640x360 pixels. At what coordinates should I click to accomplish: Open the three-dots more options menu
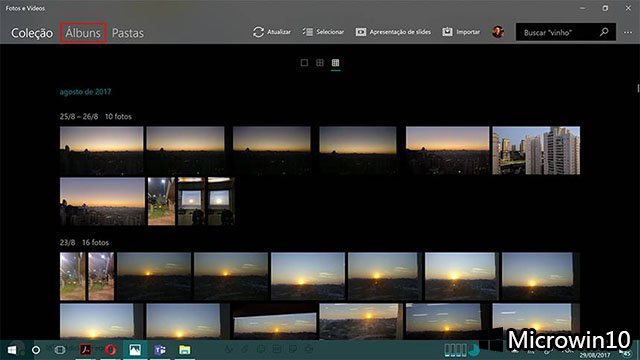point(628,32)
